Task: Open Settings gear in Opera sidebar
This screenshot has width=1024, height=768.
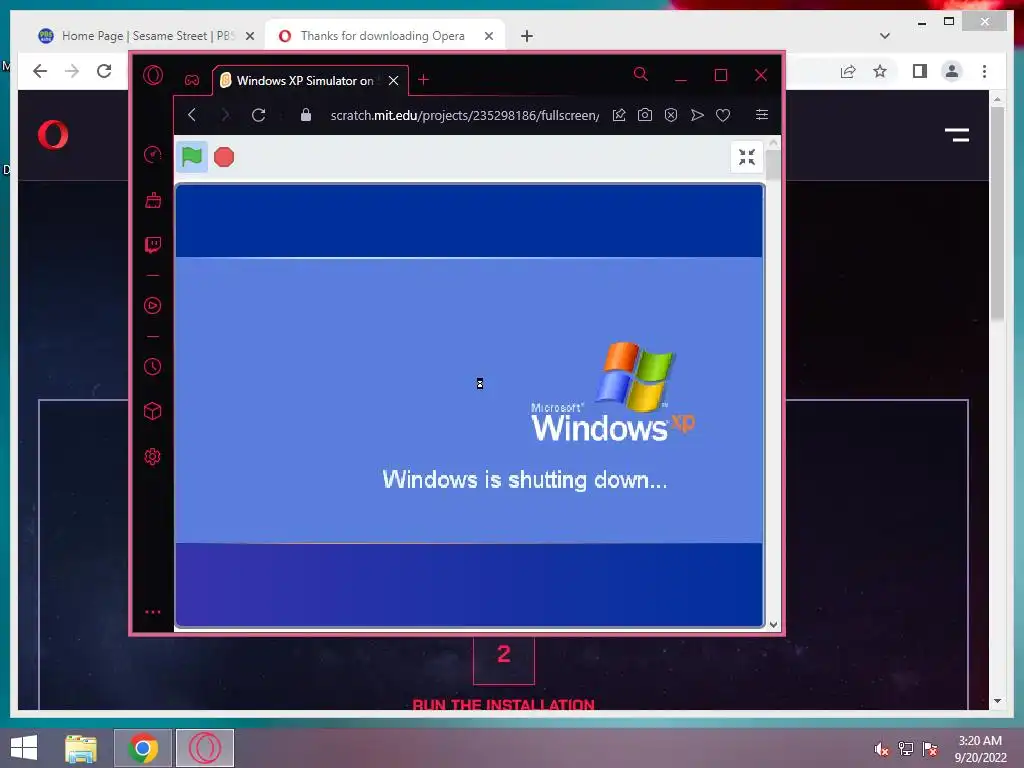Action: [153, 456]
